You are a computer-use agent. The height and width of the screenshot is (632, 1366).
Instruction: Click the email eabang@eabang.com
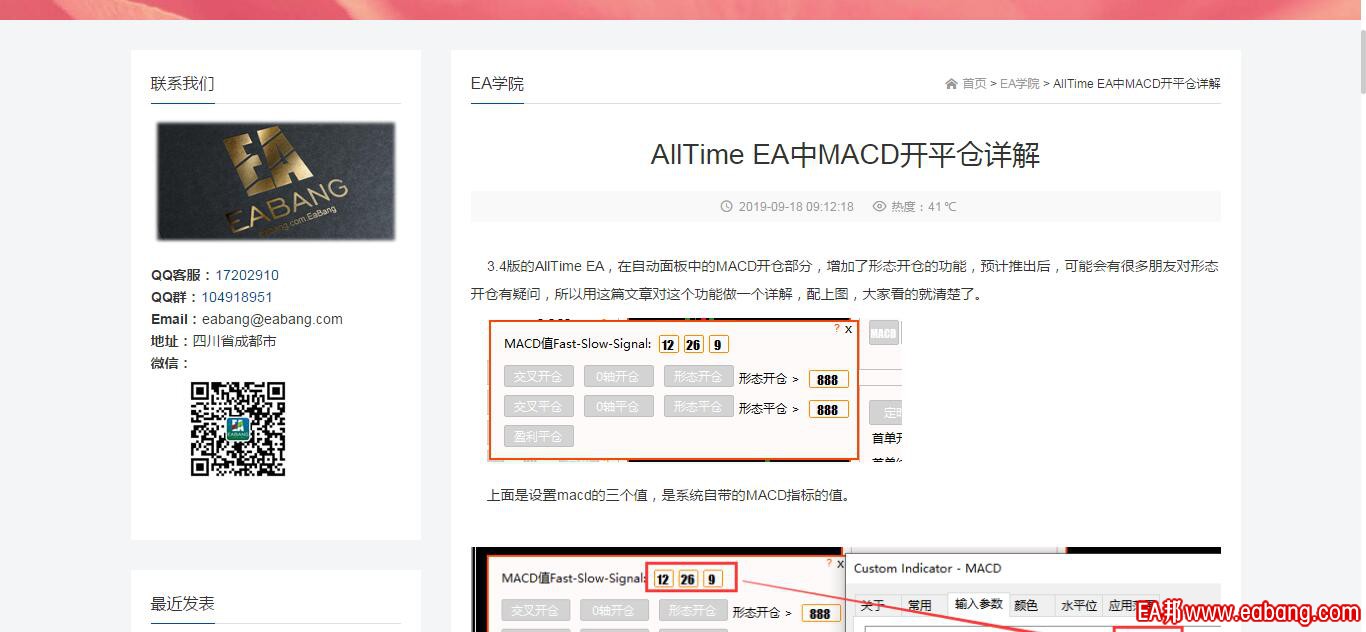[272, 319]
